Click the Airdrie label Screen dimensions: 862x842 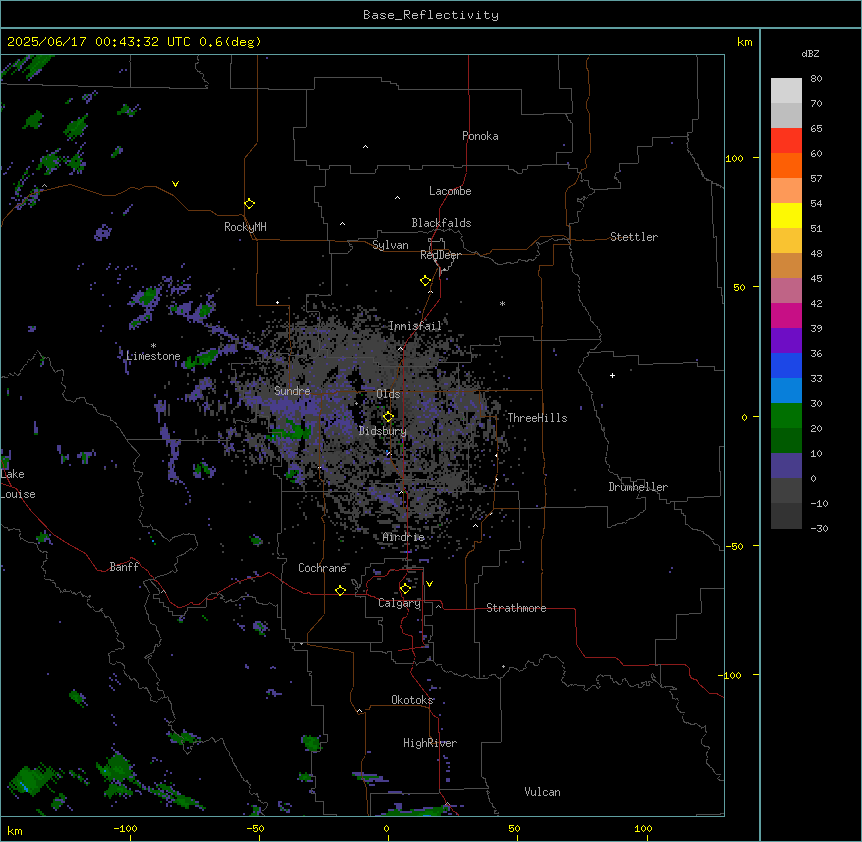pos(403,537)
